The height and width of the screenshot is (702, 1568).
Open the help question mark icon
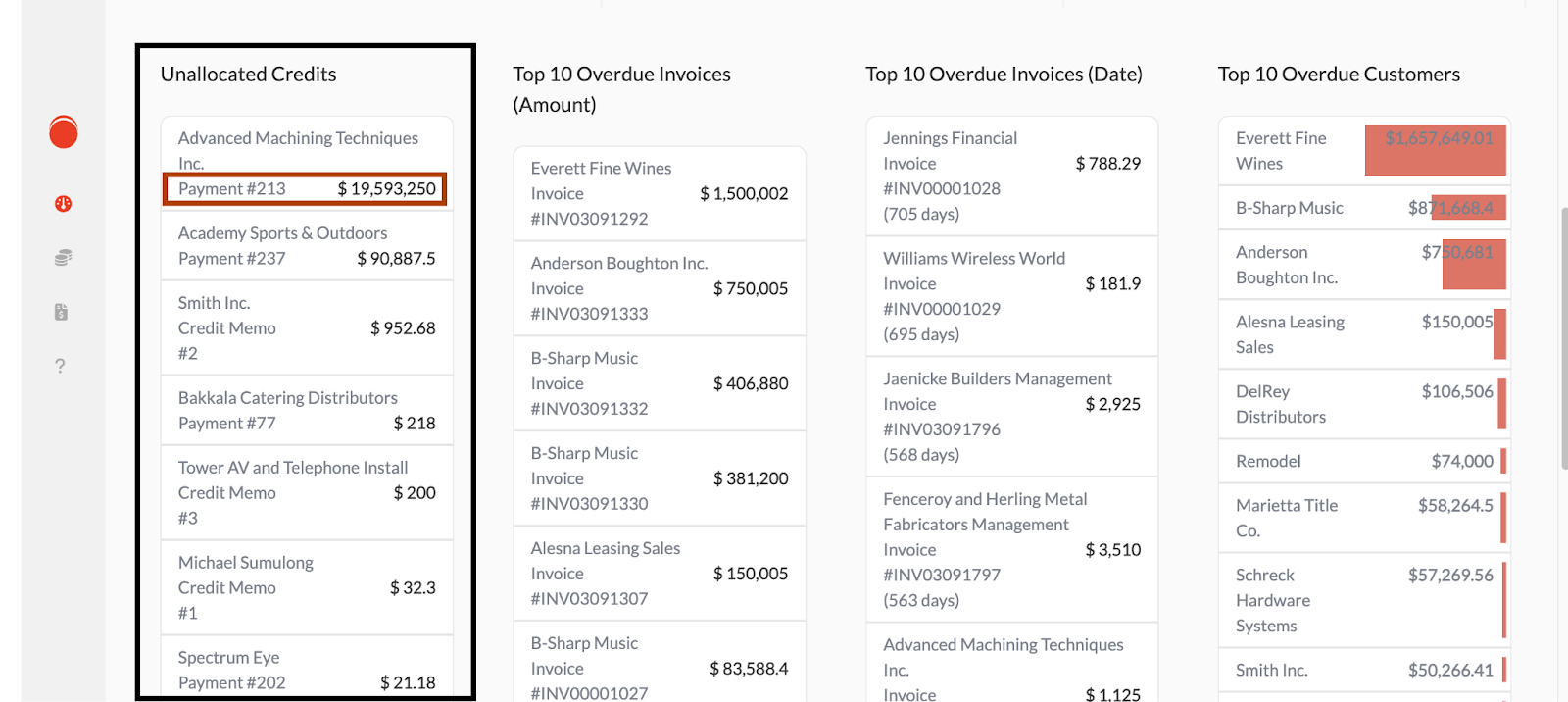(x=60, y=366)
